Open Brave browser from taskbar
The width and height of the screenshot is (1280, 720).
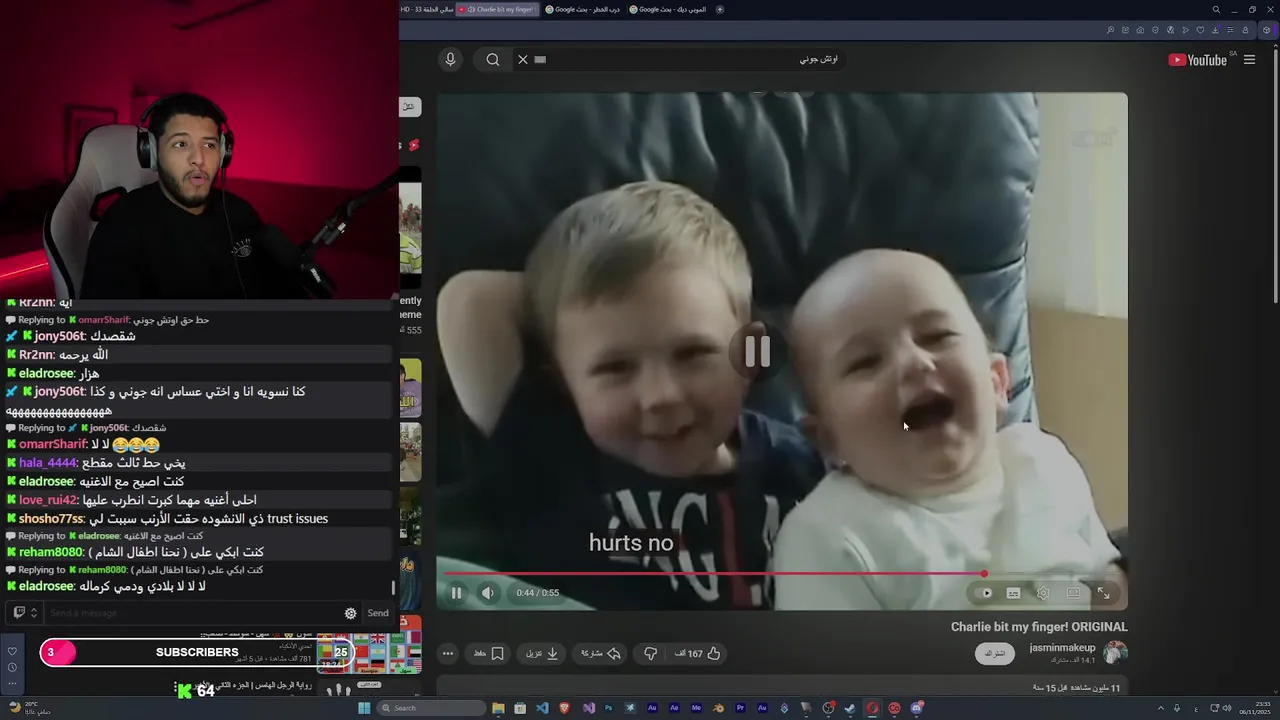click(x=565, y=708)
